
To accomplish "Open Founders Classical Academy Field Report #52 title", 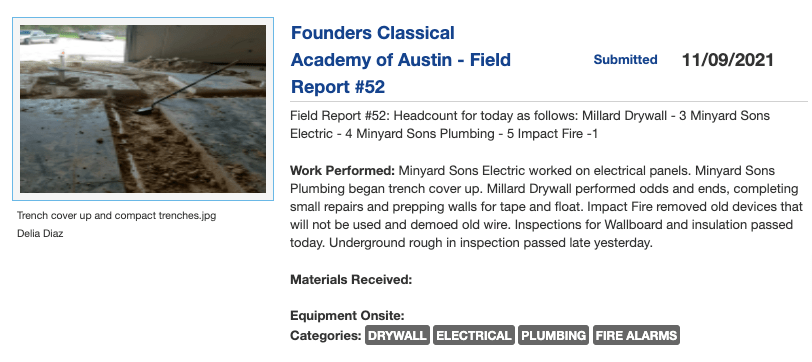I will coord(401,60).
